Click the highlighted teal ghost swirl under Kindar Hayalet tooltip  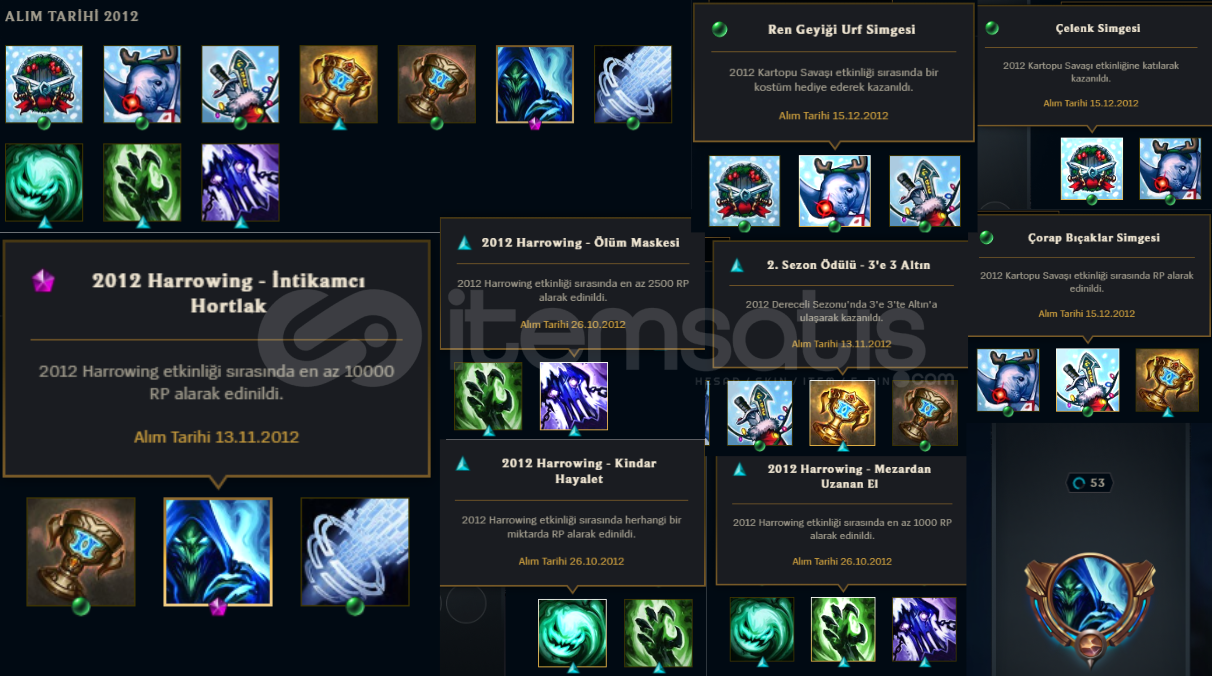[x=572, y=633]
